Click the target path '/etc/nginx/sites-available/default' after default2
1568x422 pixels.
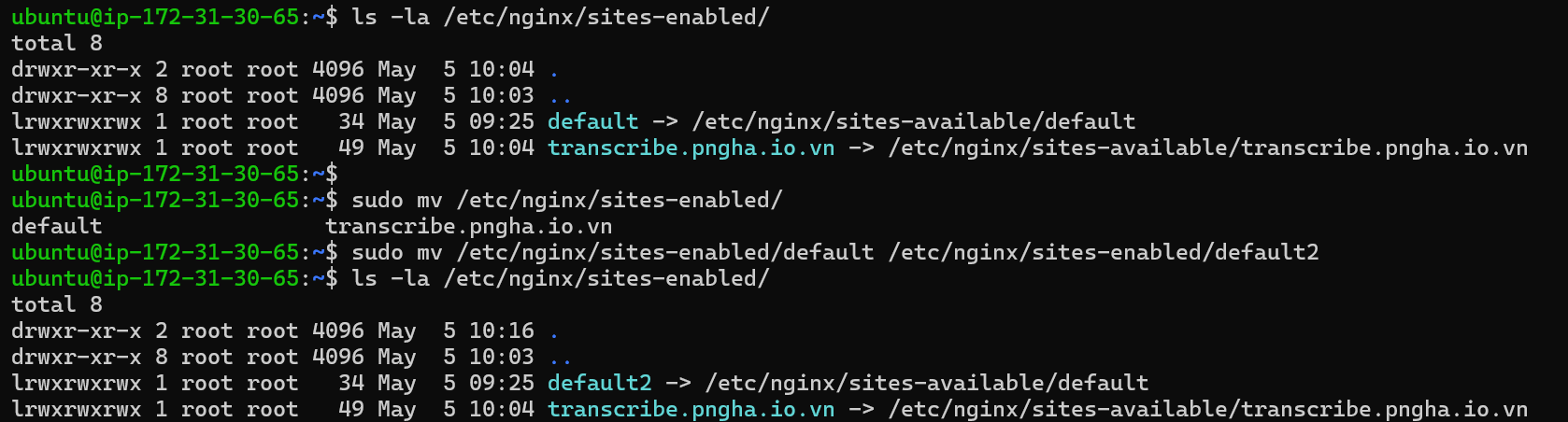[x=926, y=383]
